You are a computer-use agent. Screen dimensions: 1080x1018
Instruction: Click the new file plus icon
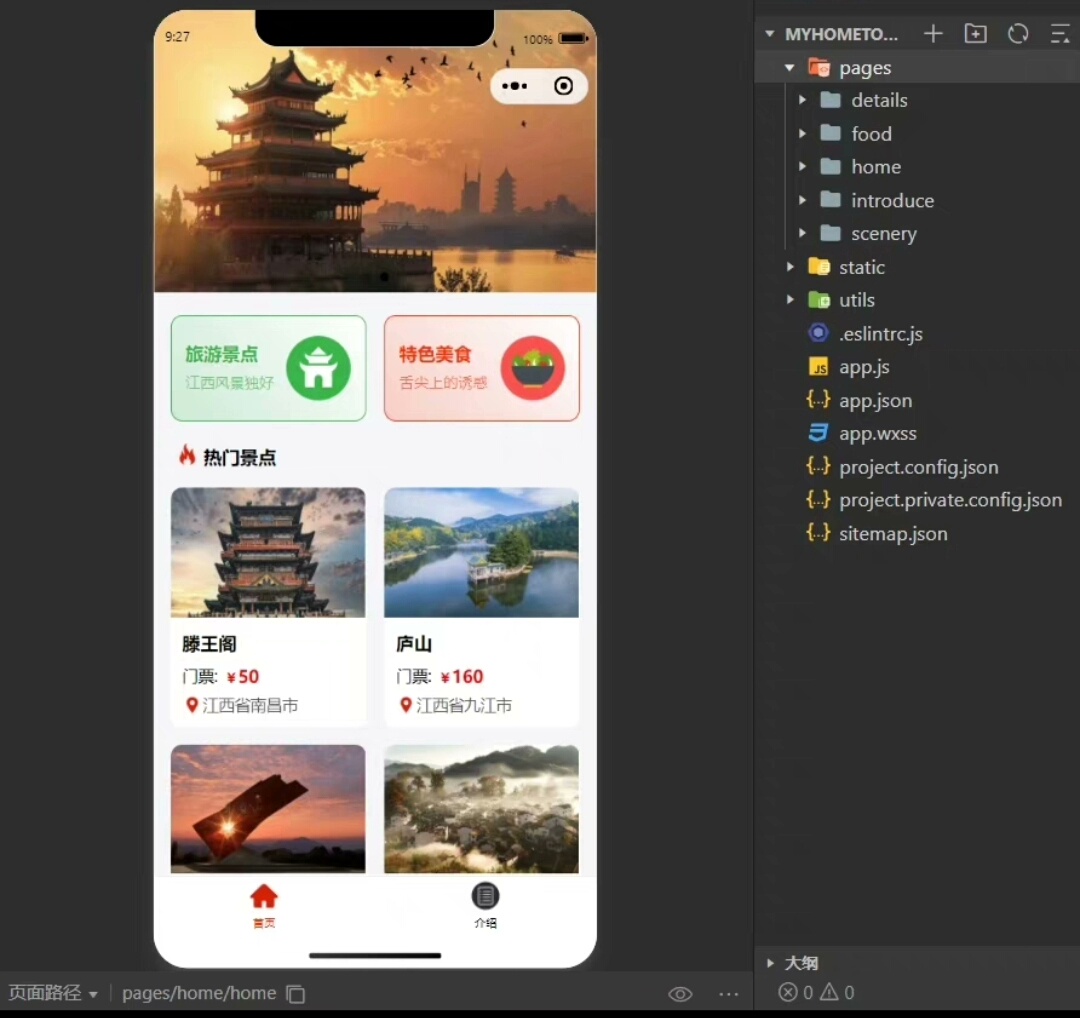933,34
